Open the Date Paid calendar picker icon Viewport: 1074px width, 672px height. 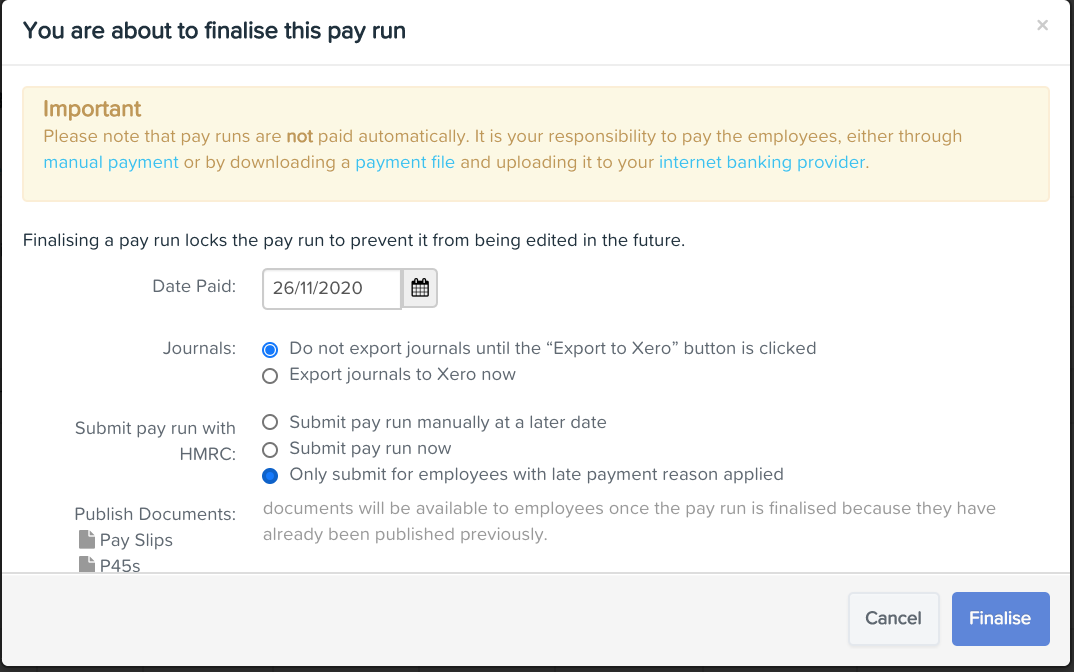pos(420,288)
